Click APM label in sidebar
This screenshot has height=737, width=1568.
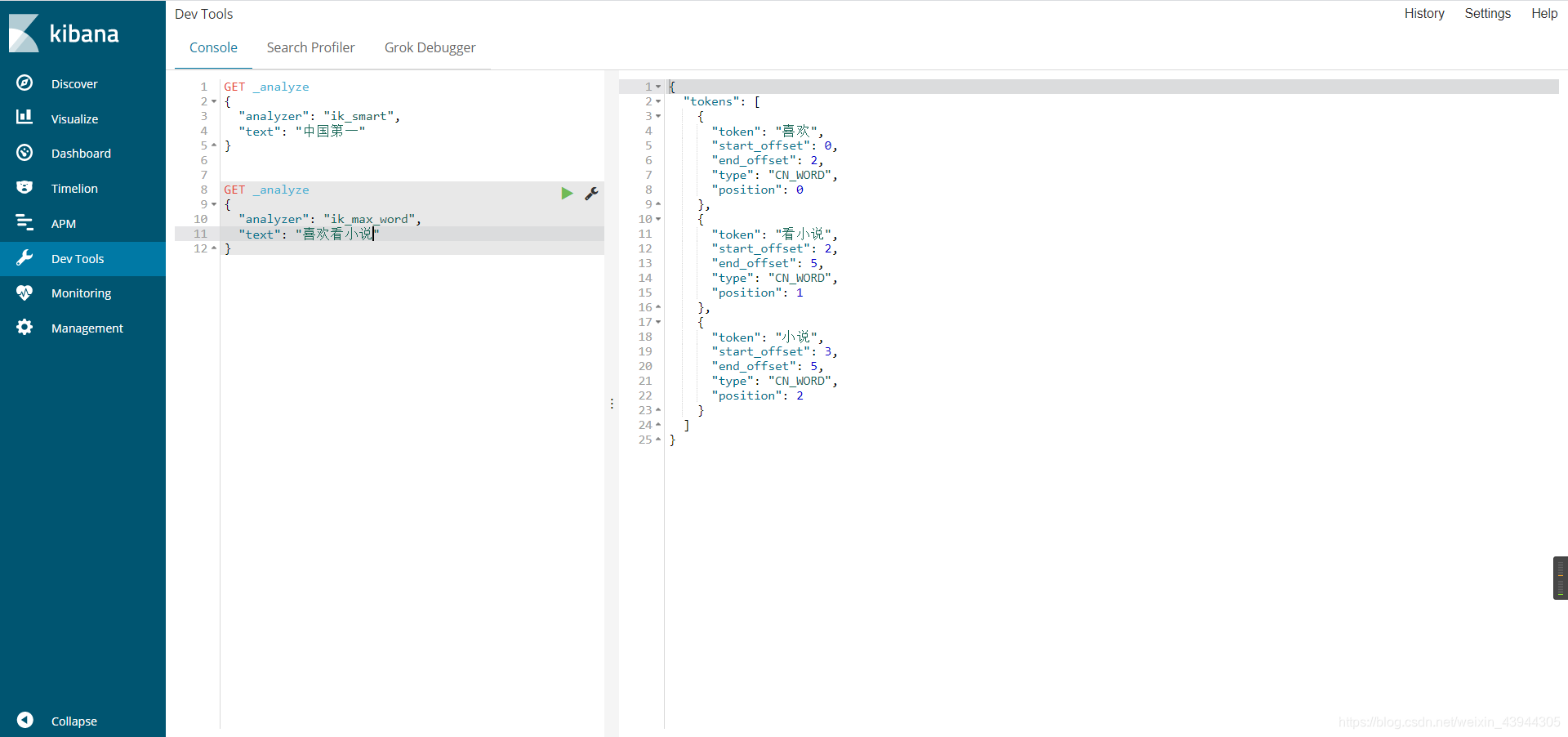pyautogui.click(x=64, y=223)
